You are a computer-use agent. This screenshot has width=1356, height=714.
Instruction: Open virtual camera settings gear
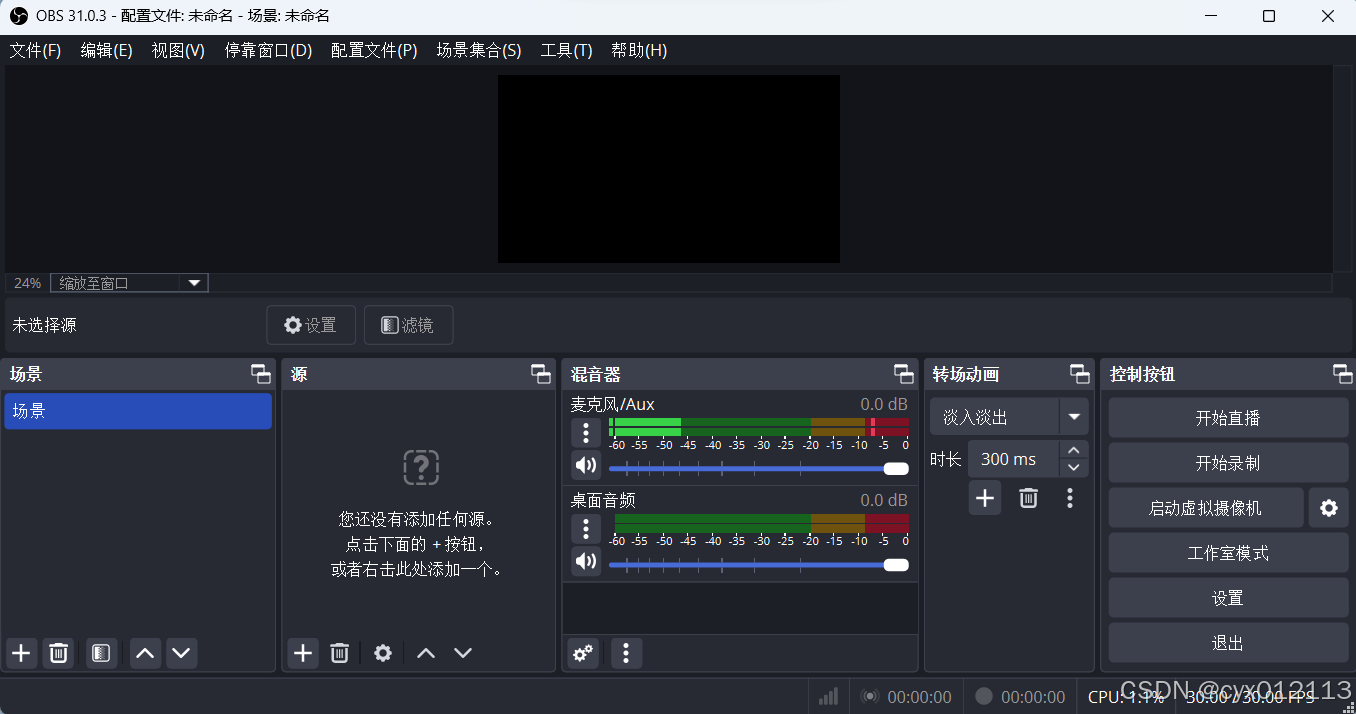1328,507
